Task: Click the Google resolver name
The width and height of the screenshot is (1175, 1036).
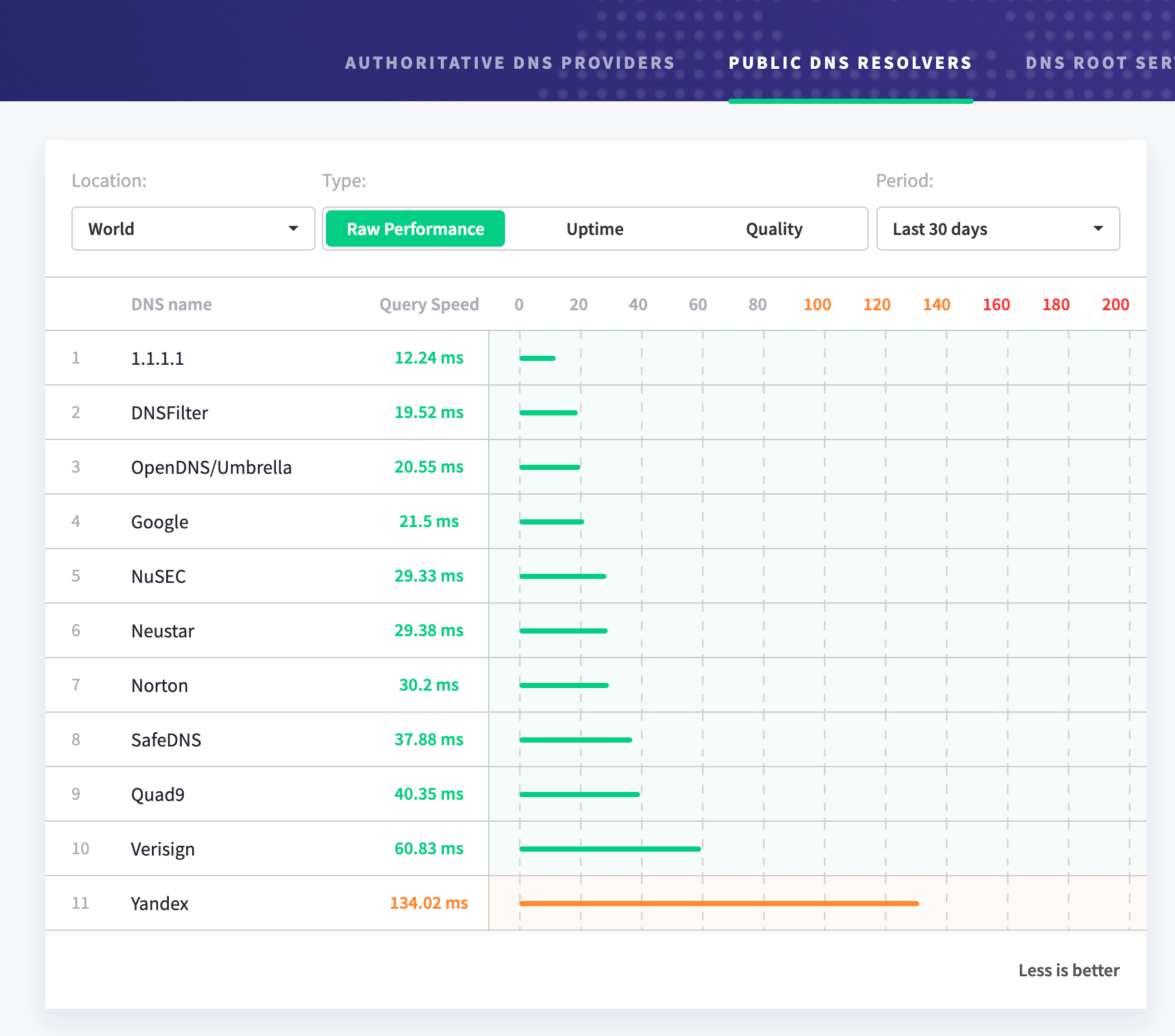Action: coord(160,522)
